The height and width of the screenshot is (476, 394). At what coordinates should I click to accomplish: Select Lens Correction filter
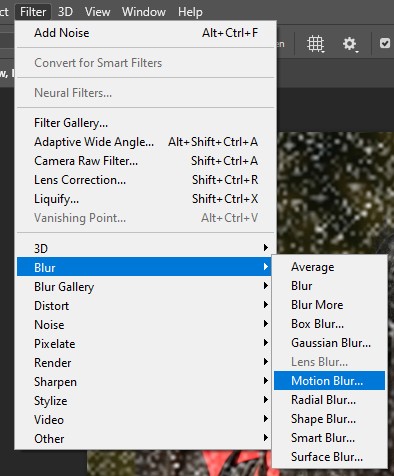click(x=146, y=180)
